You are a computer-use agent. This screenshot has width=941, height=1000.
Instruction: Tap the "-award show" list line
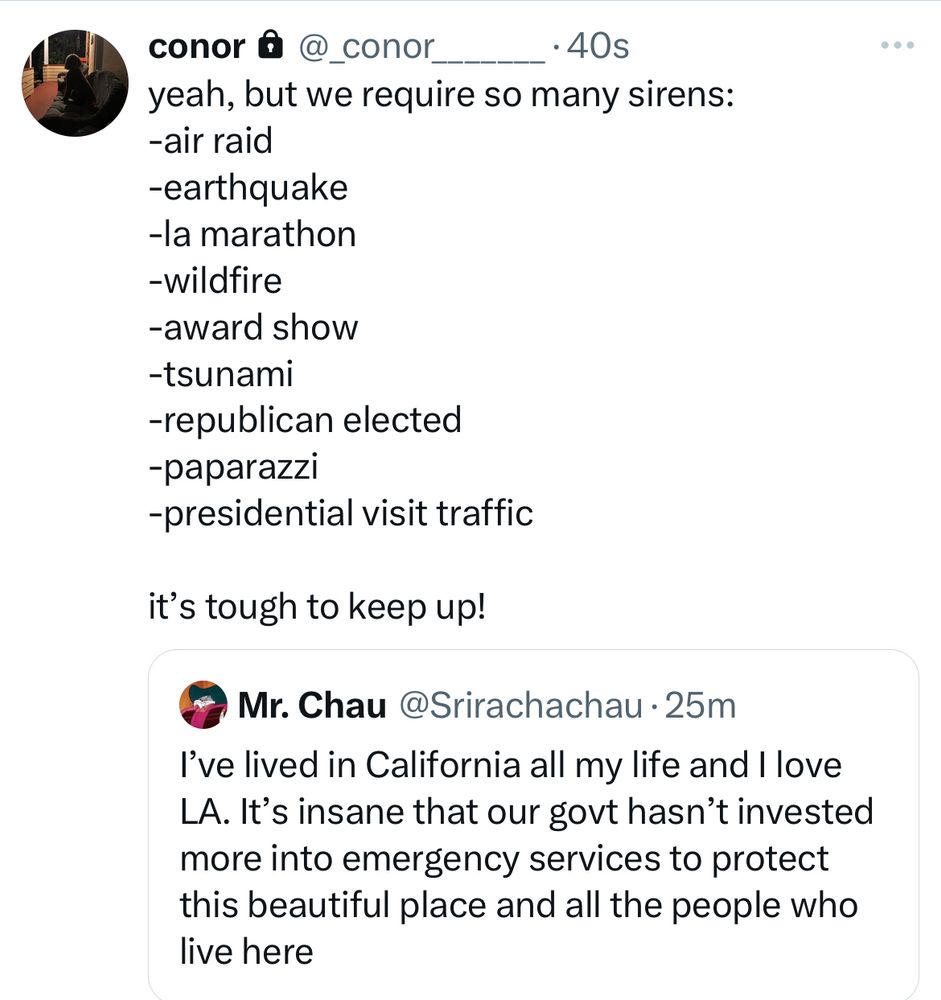(252, 327)
